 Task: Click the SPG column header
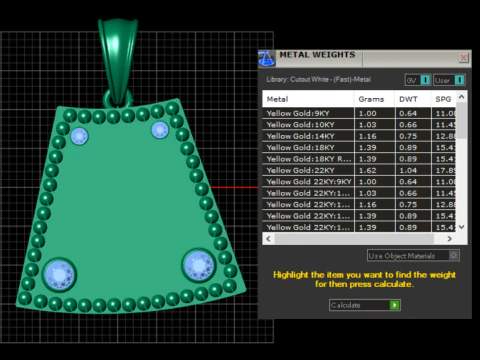[443, 99]
